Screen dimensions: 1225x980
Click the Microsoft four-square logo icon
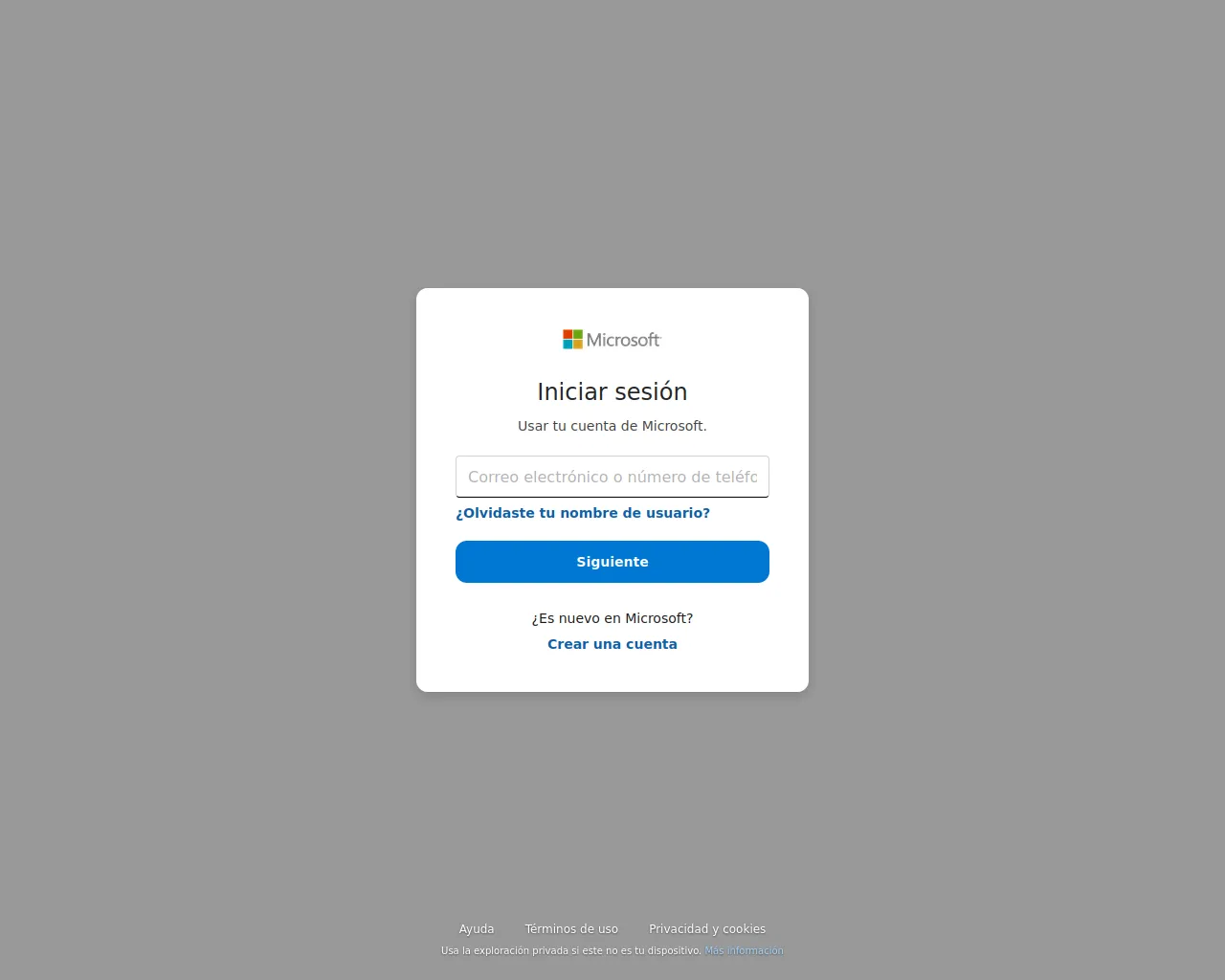point(572,340)
